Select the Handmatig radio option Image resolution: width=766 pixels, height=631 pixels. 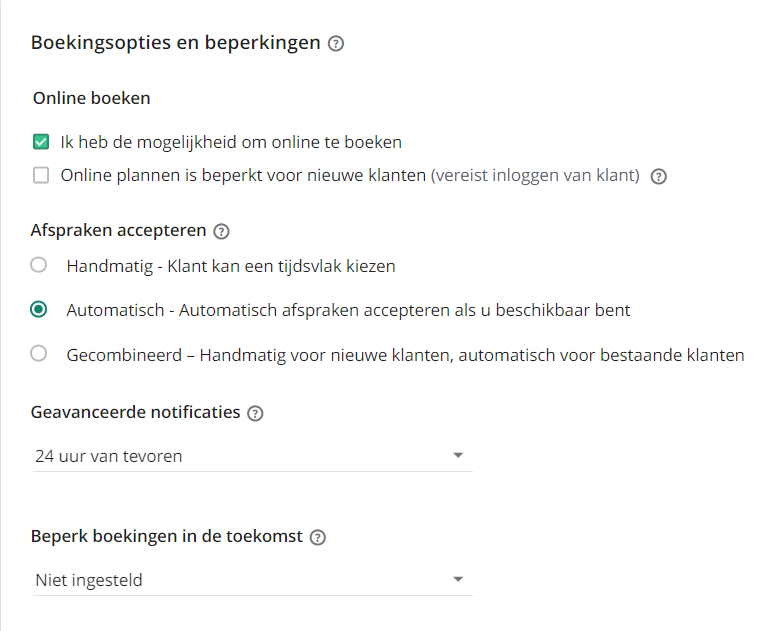point(39,265)
